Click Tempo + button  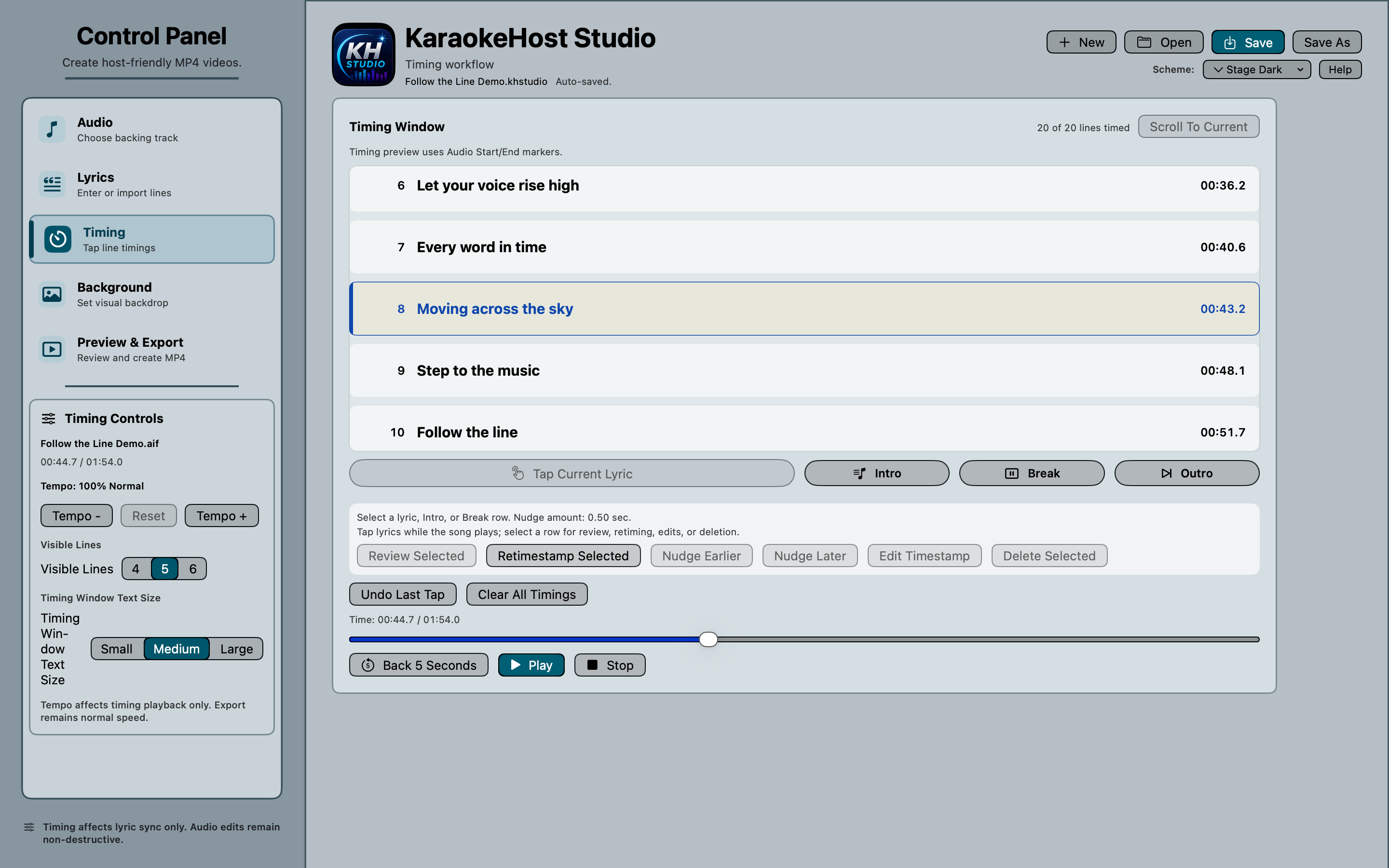[x=221, y=515]
